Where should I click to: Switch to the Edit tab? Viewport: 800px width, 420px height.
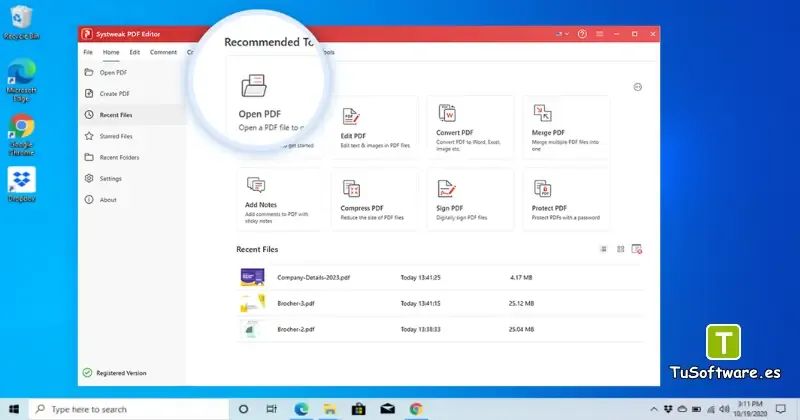coord(135,52)
